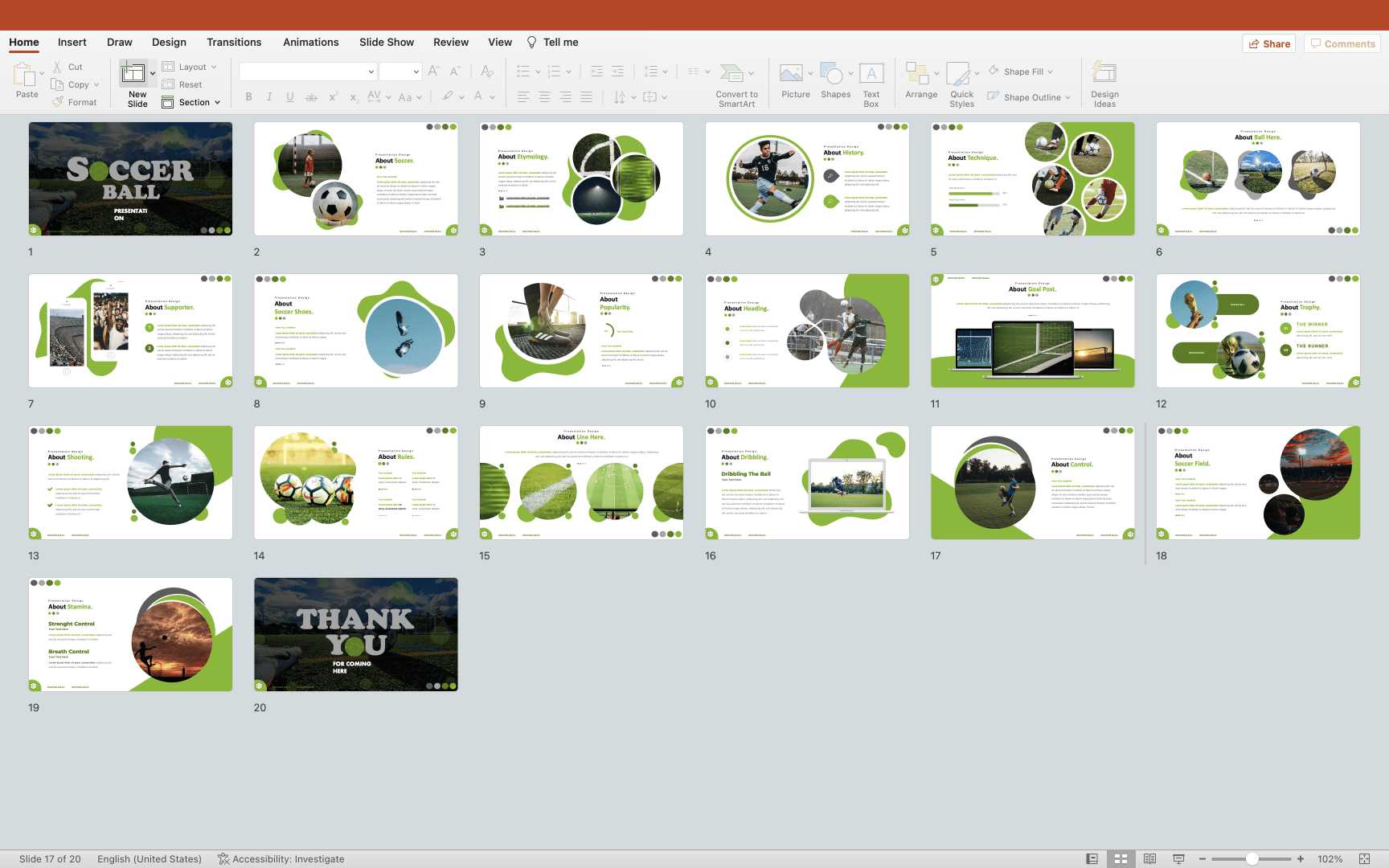Open the Comments button

[x=1342, y=43]
